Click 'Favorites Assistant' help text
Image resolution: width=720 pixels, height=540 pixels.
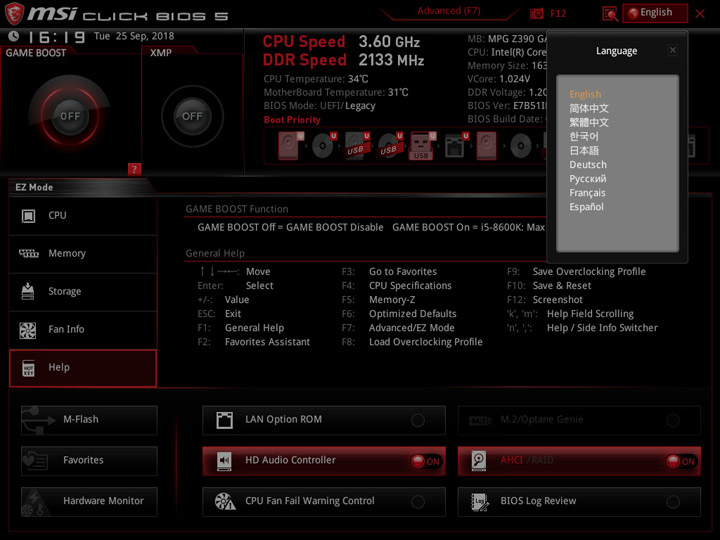tap(267, 342)
